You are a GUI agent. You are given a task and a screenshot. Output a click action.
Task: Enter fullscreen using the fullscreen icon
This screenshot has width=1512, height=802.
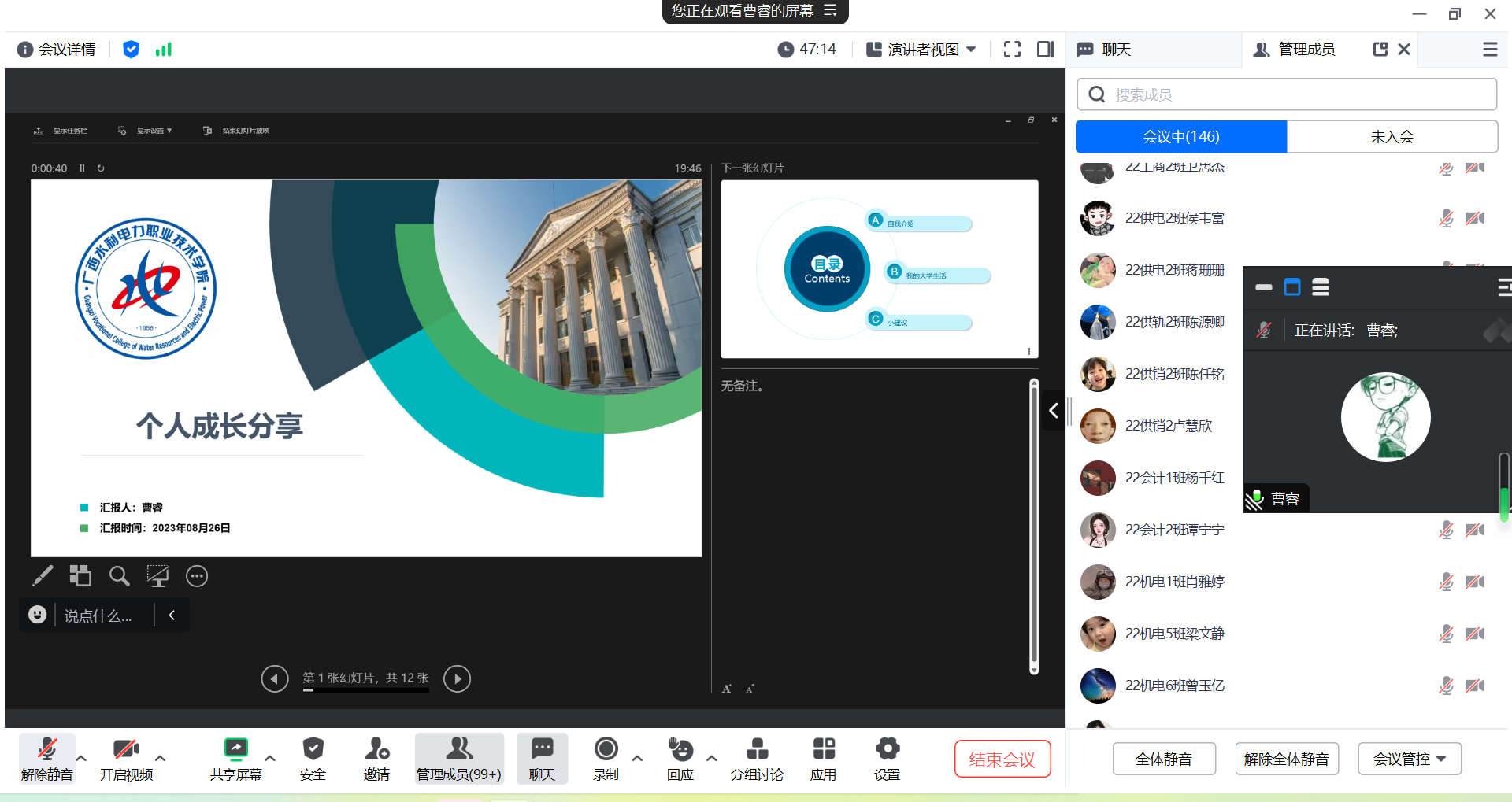tap(1012, 50)
